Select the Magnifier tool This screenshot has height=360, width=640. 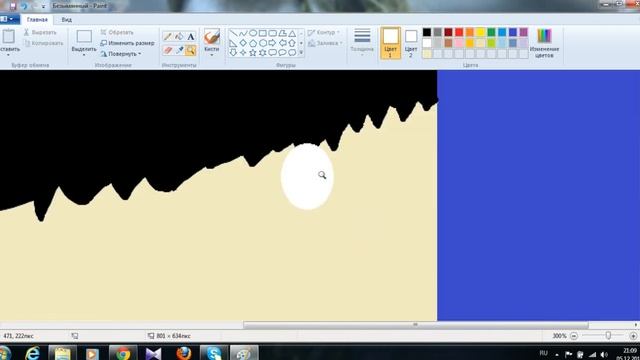[x=191, y=50]
